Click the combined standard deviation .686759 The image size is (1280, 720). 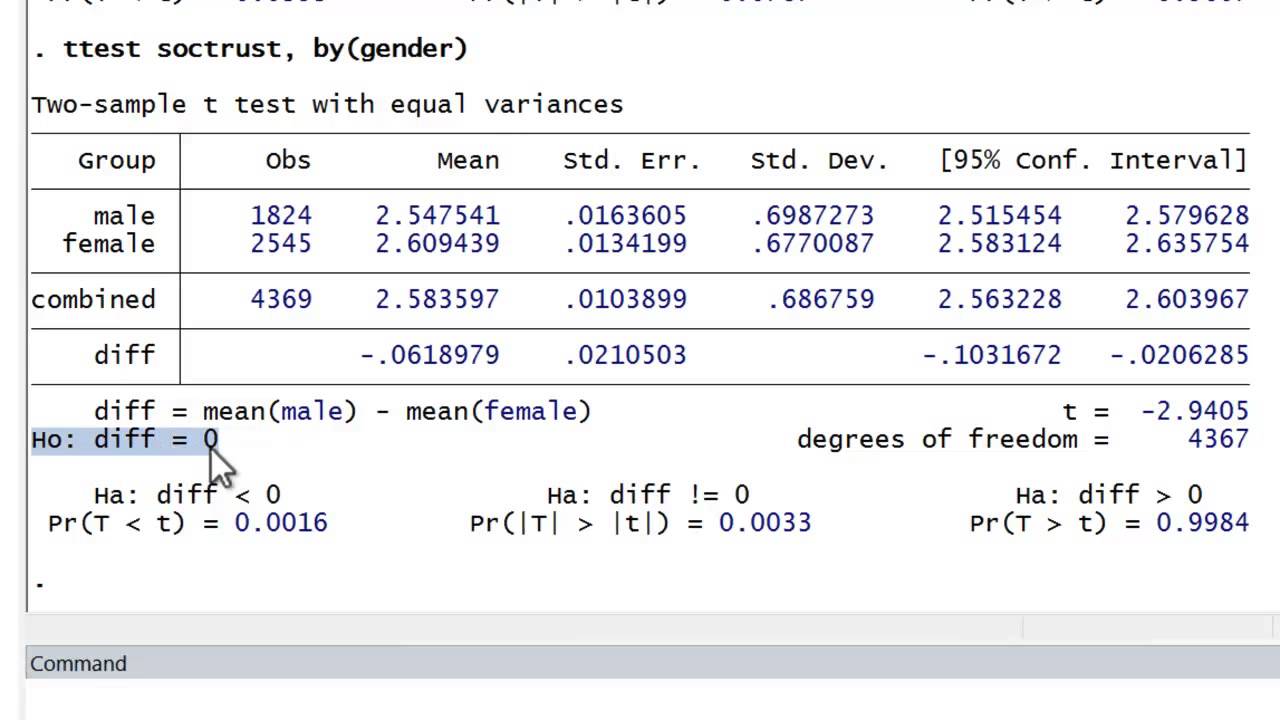click(x=821, y=300)
